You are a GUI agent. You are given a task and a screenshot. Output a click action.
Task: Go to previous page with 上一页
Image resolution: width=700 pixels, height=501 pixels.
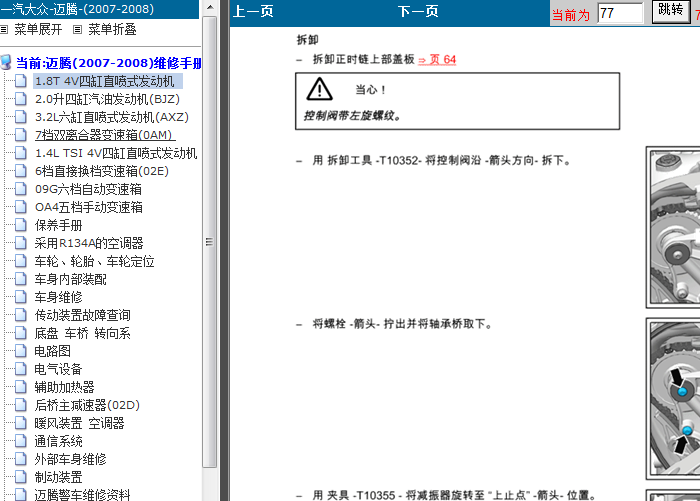[253, 11]
